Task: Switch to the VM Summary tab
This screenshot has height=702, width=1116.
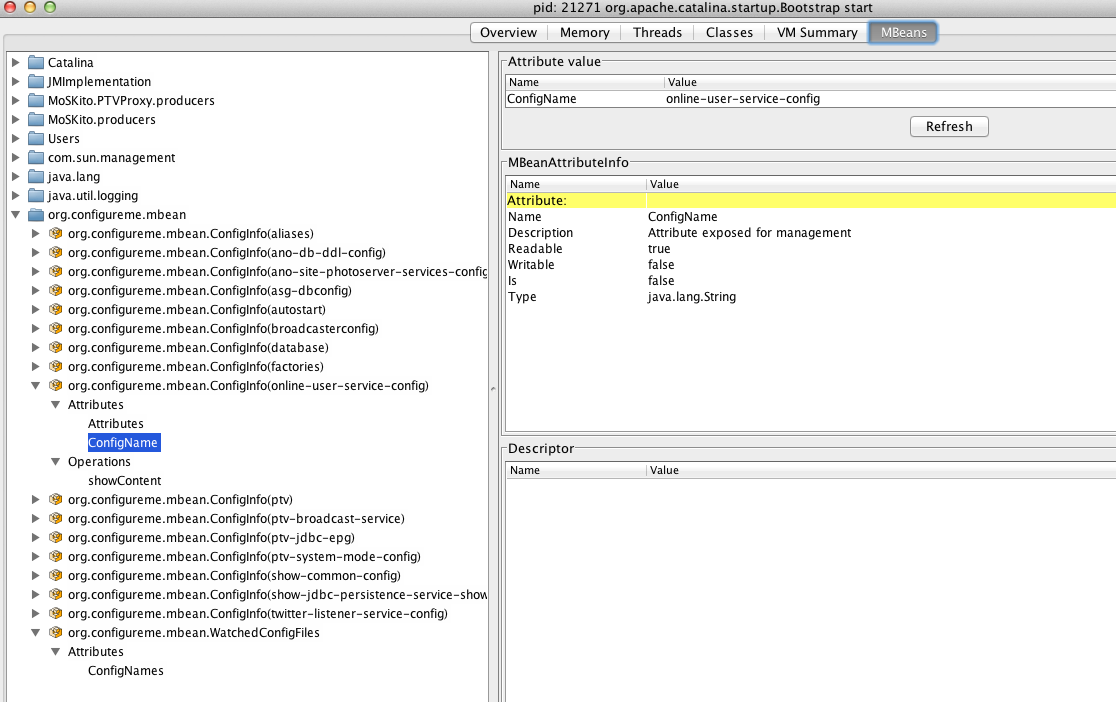Action: point(817,33)
